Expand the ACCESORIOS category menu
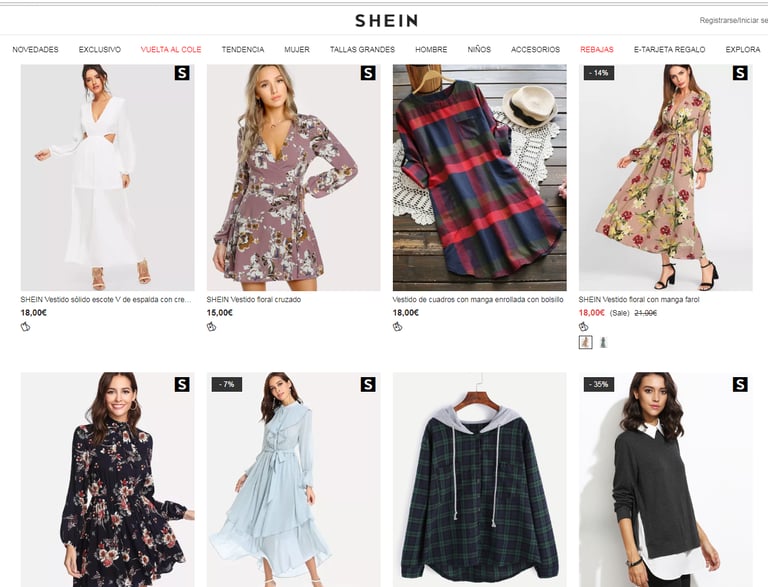This screenshot has width=768, height=587. 535,49
